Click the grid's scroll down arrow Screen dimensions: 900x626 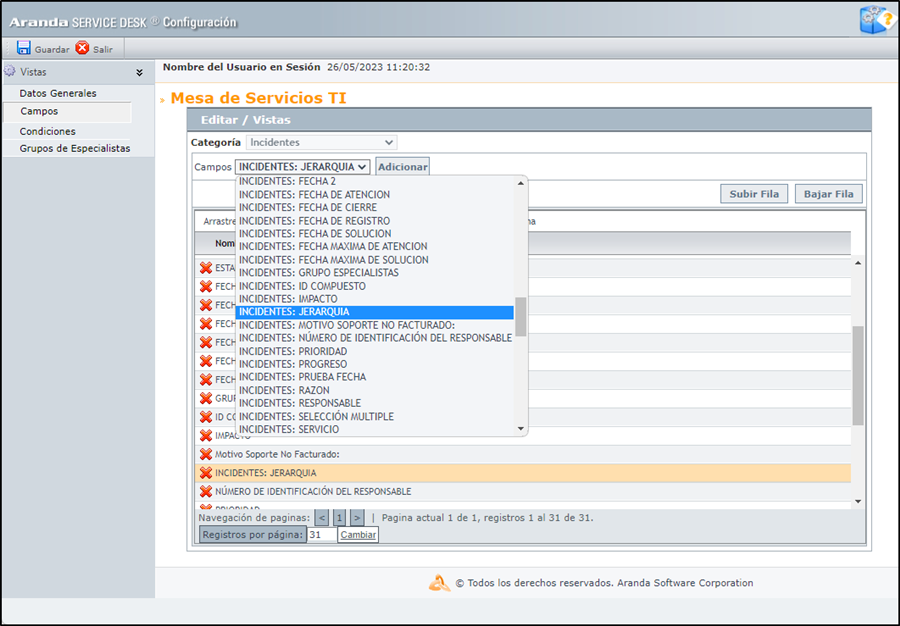(x=858, y=501)
